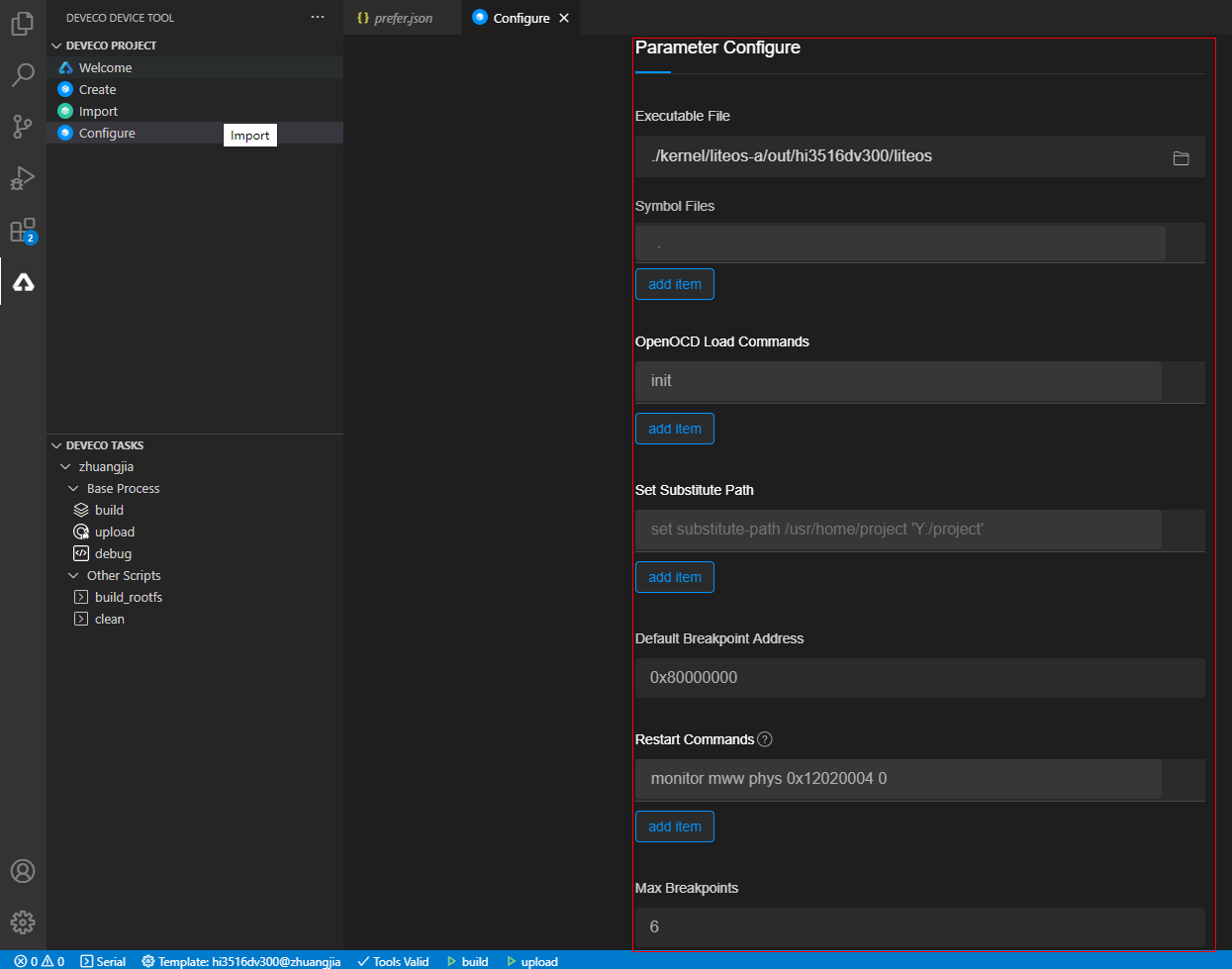Screen dimensions: 1232x969
Task: Select Import in DevEco Project list
Action: coord(195,111)
